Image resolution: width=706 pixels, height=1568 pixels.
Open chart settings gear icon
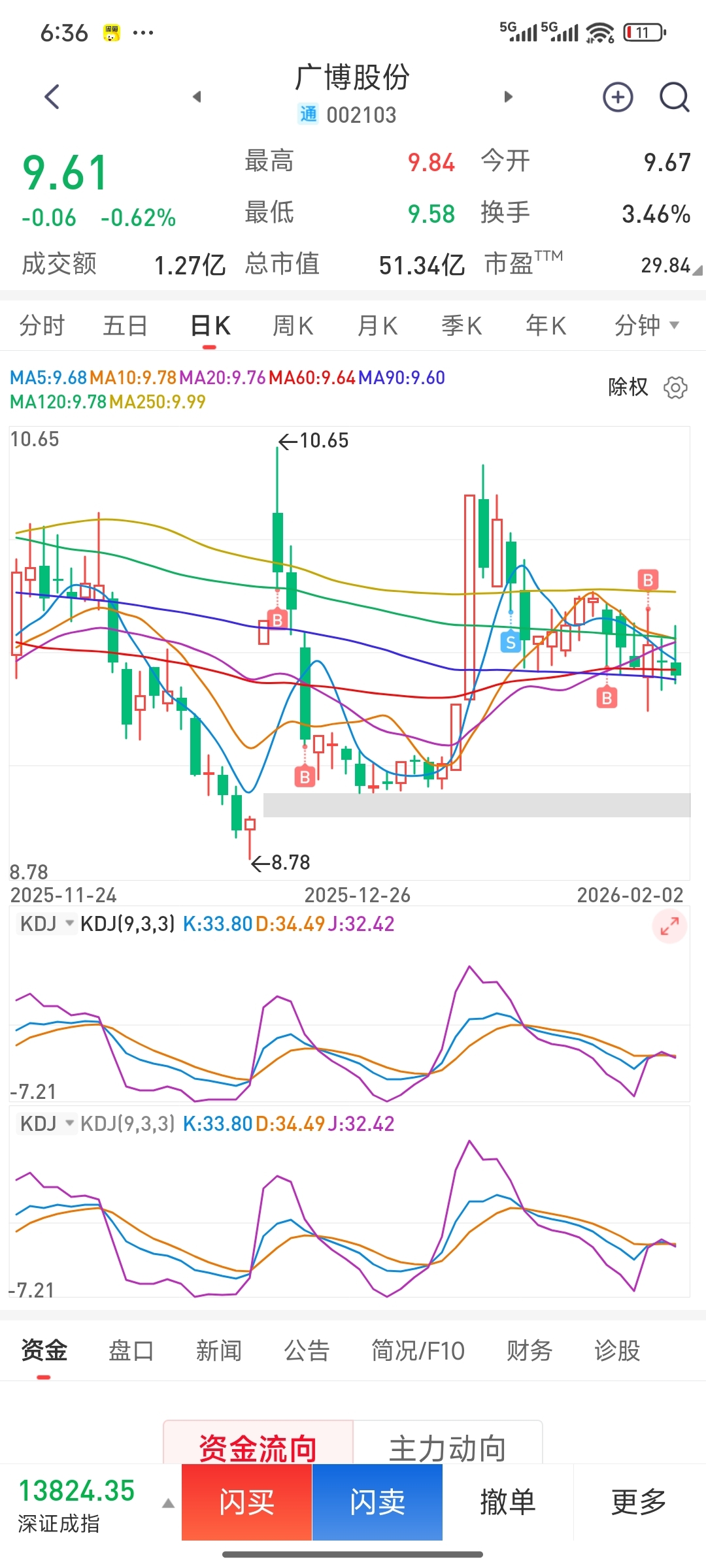(x=675, y=387)
